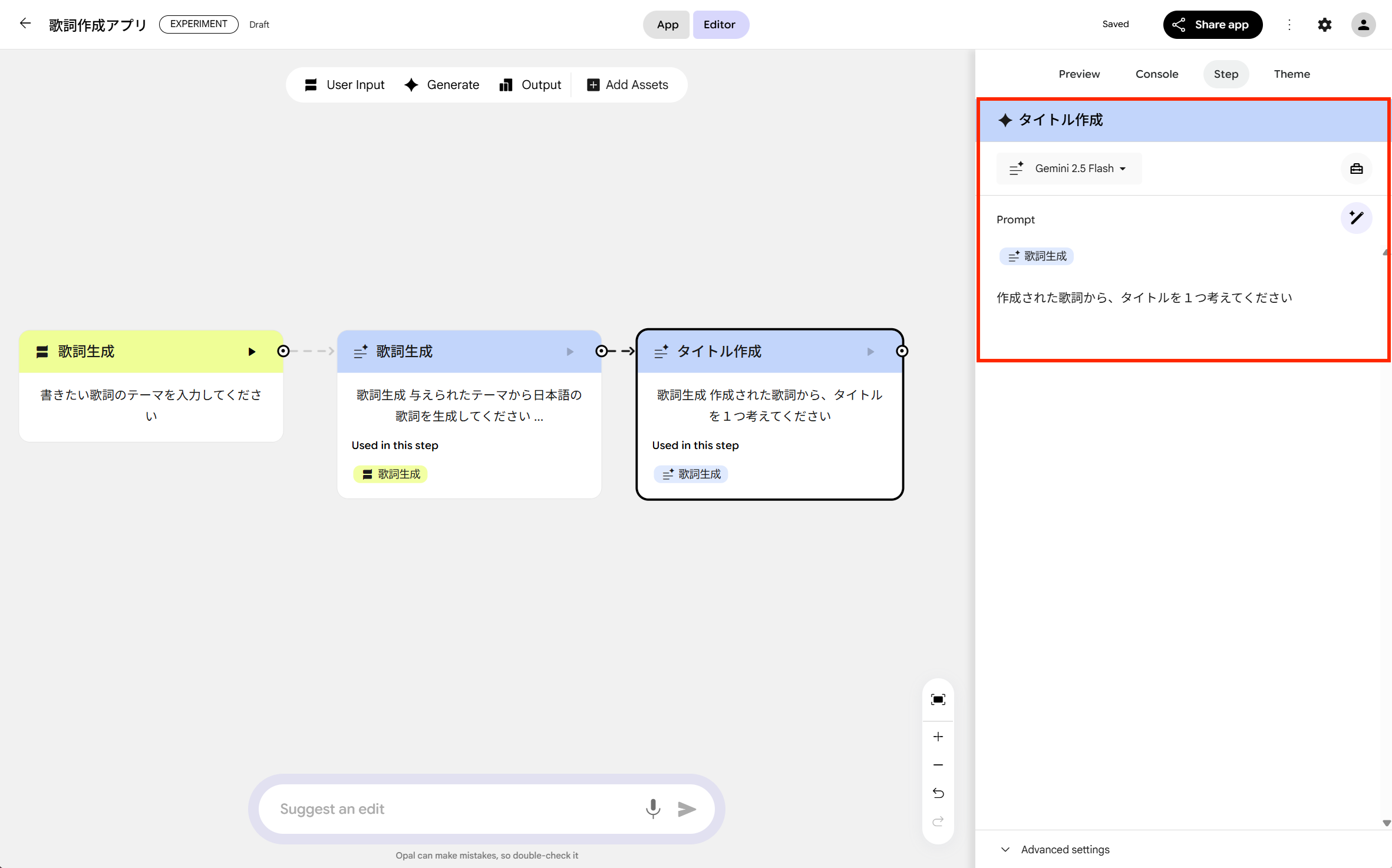Click the microphone icon in edit box
Image resolution: width=1392 pixels, height=868 pixels.
pyautogui.click(x=652, y=808)
